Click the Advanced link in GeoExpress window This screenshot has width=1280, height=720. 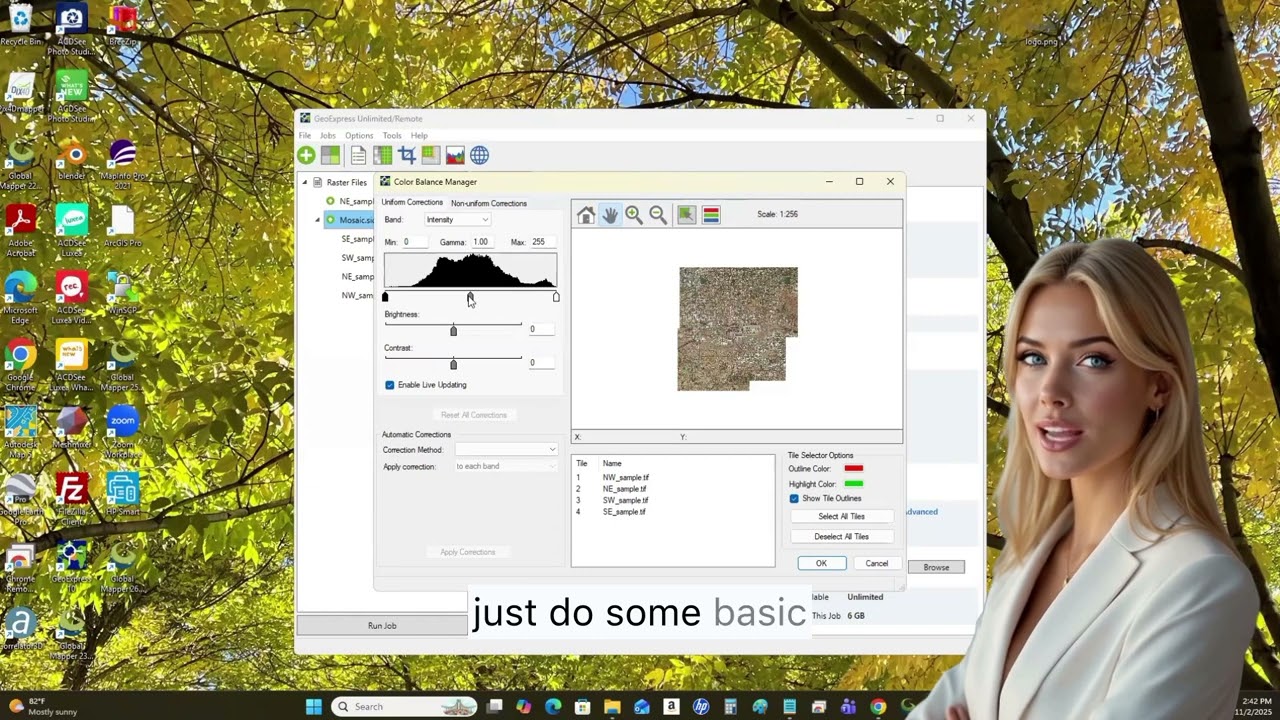point(921,512)
